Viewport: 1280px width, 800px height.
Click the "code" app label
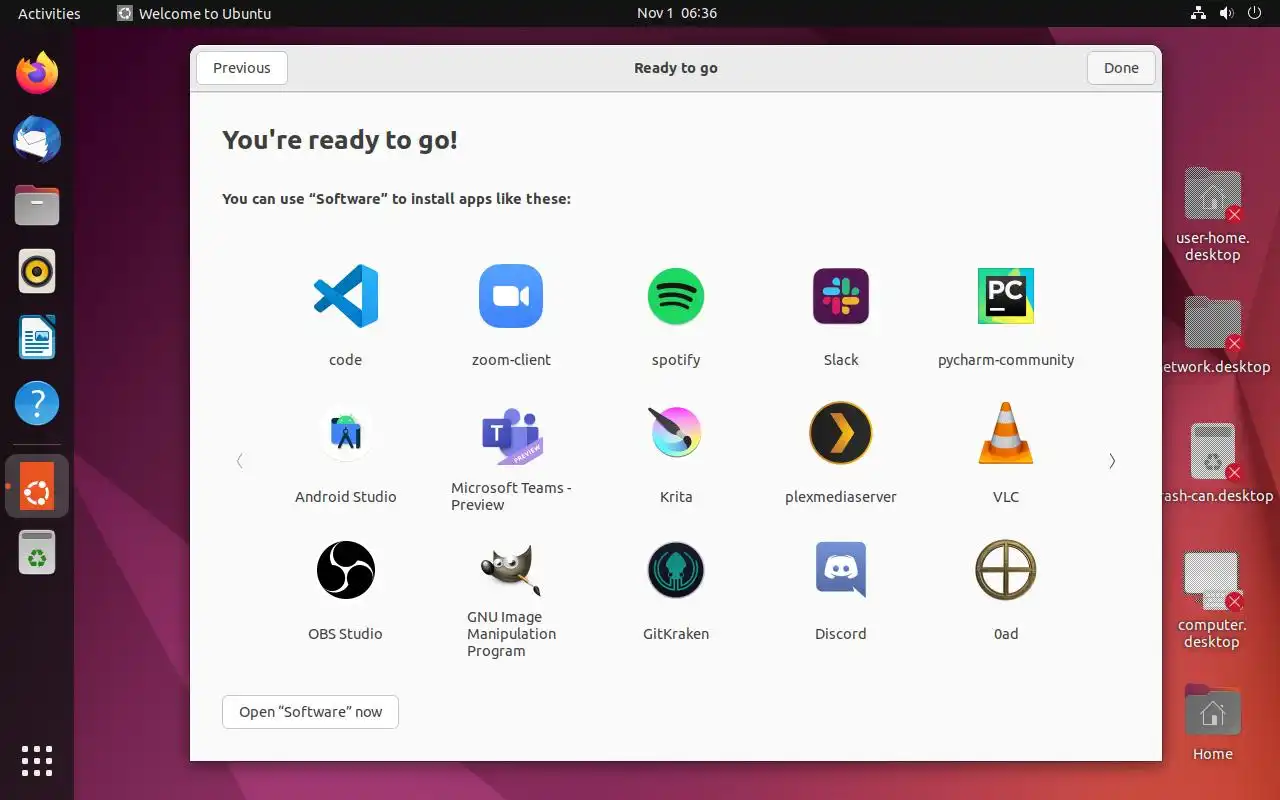346,360
